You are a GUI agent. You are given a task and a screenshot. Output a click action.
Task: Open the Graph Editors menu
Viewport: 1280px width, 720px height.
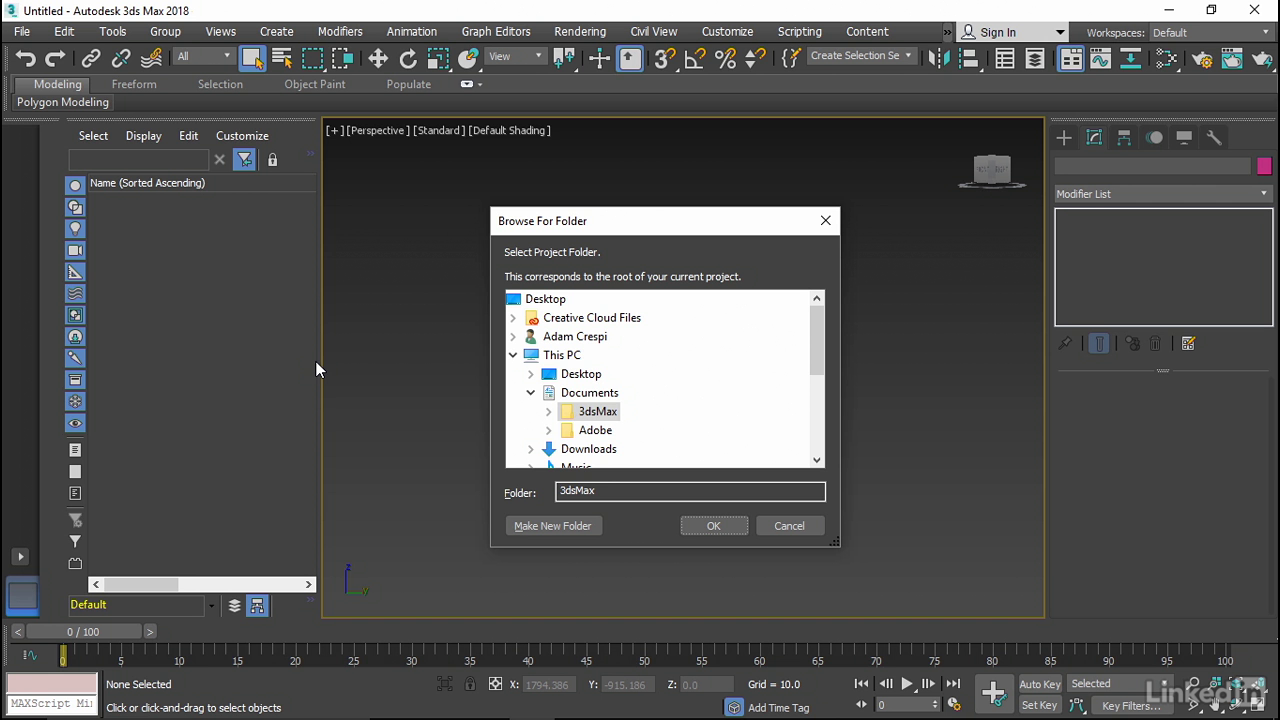pyautogui.click(x=496, y=31)
